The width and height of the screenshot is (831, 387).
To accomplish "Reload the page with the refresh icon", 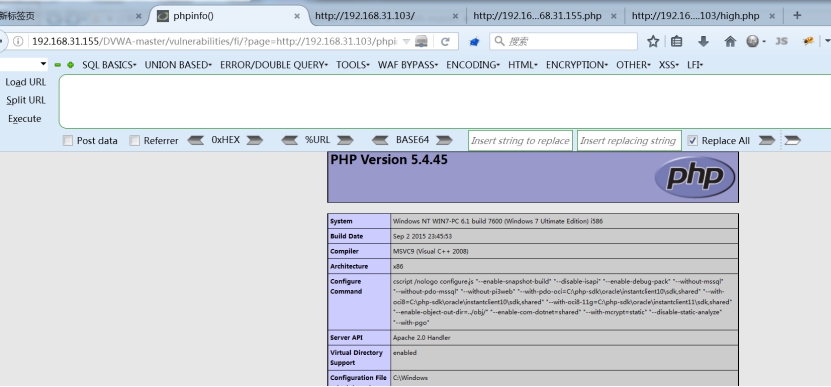I will click(445, 41).
